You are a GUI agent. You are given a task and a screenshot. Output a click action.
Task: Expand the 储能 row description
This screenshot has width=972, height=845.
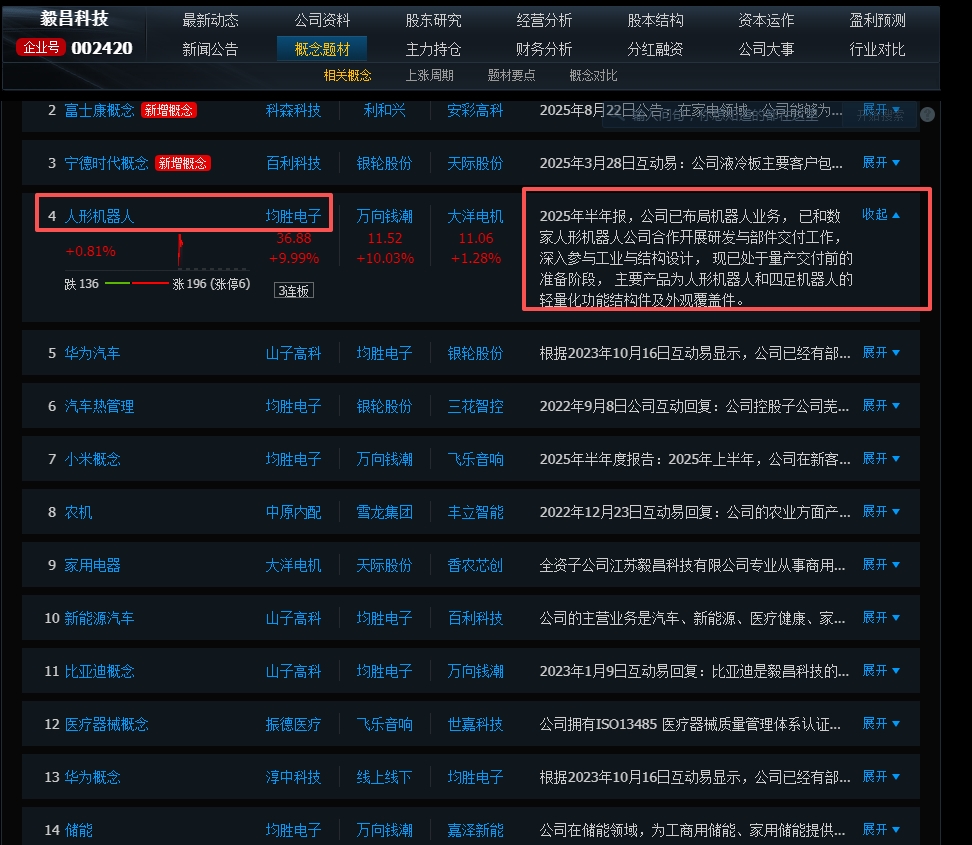point(881,830)
